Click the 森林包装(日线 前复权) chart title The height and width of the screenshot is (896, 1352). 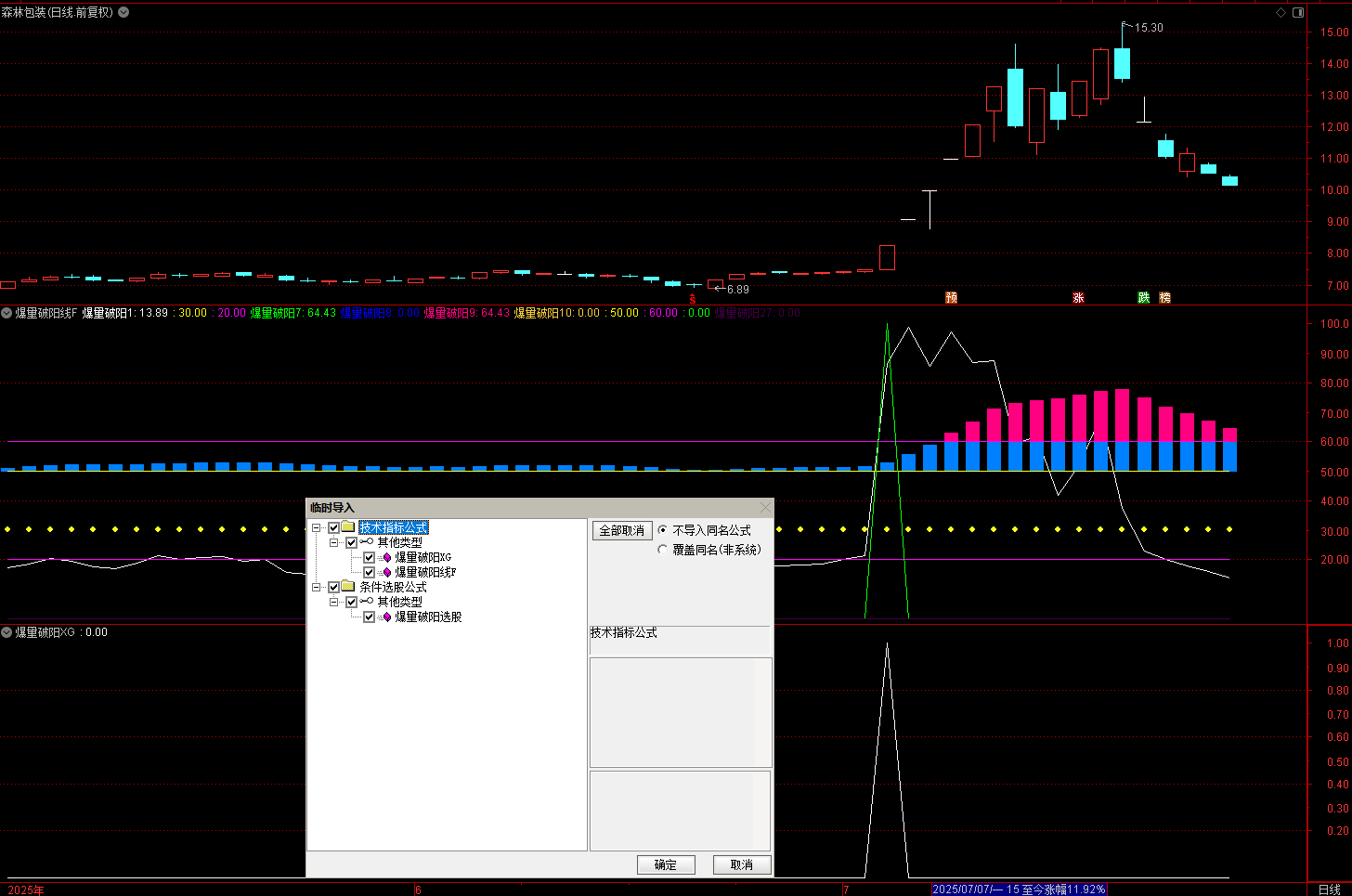pos(57,12)
